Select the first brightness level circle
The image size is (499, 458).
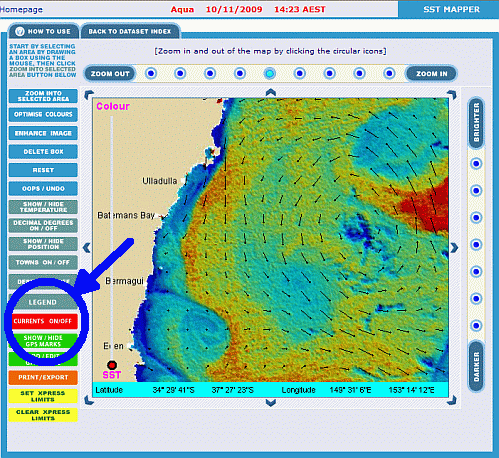click(476, 164)
